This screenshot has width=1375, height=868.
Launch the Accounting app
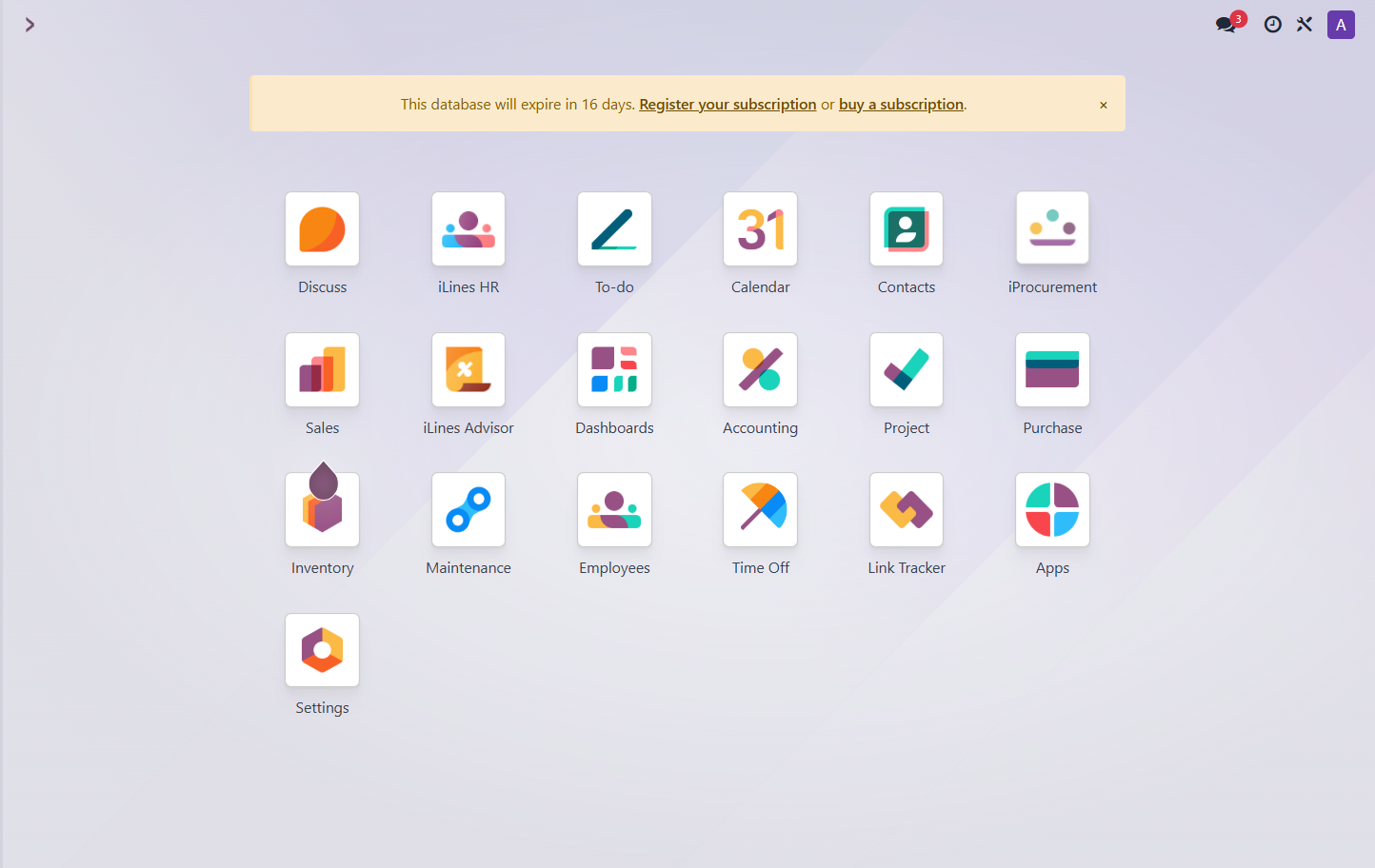[760, 370]
